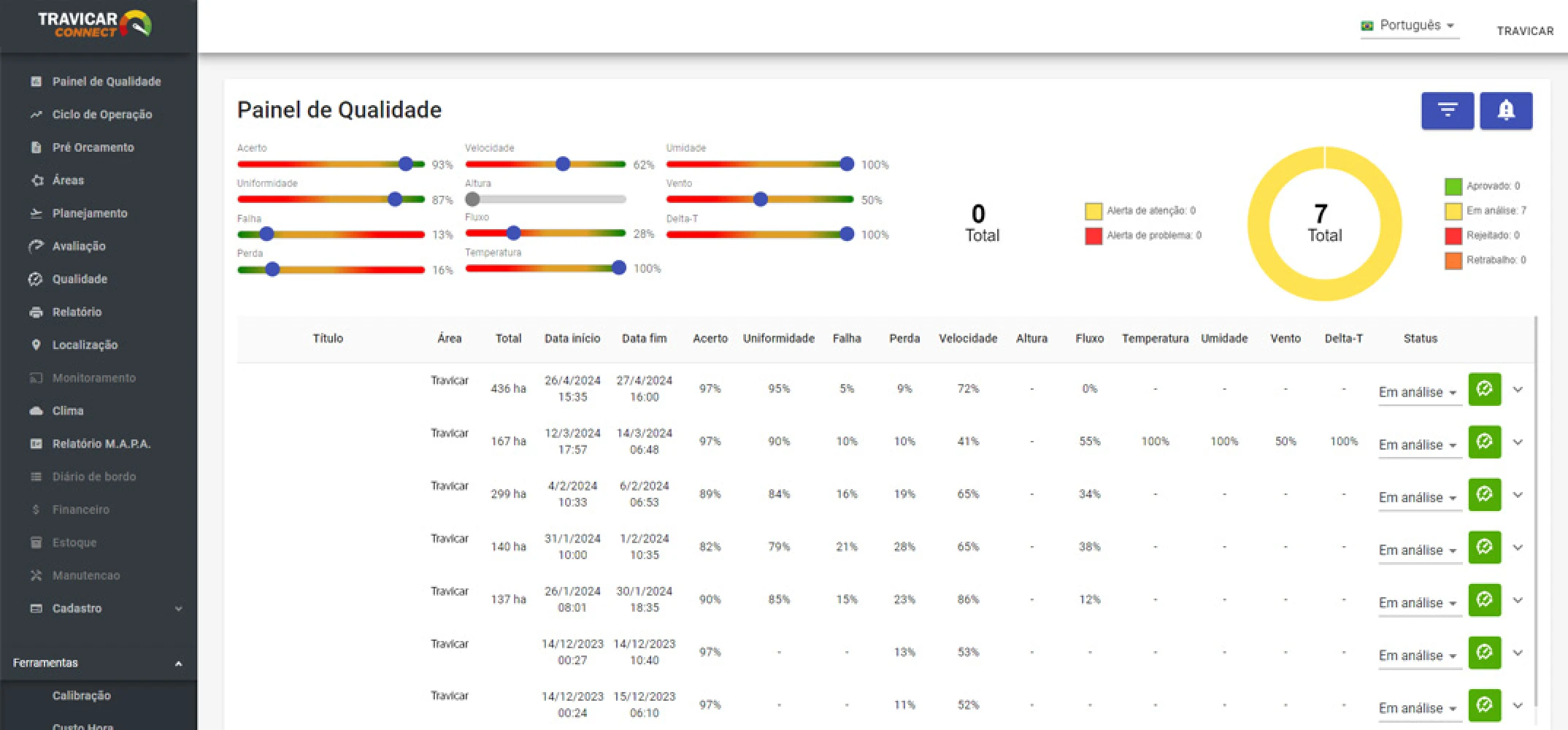Click the TRAVICAR Connect logo
The width and height of the screenshot is (1568, 730).
click(95, 24)
